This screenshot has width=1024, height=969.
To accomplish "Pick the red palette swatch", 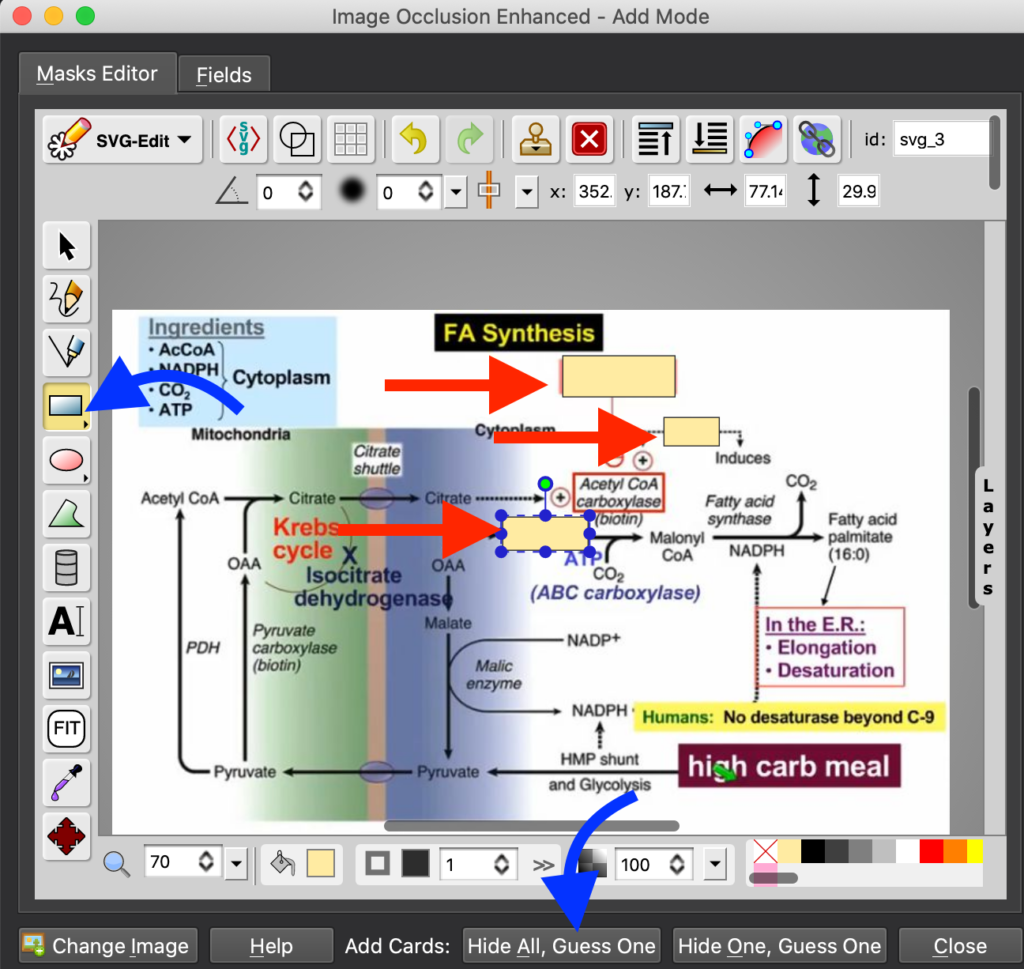I will pyautogui.click(x=931, y=851).
